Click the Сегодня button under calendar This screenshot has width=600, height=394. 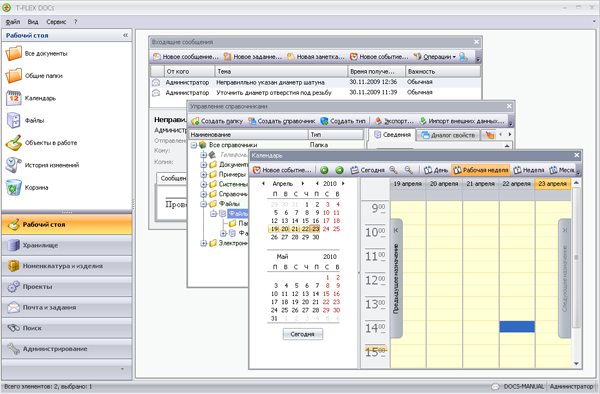302,334
